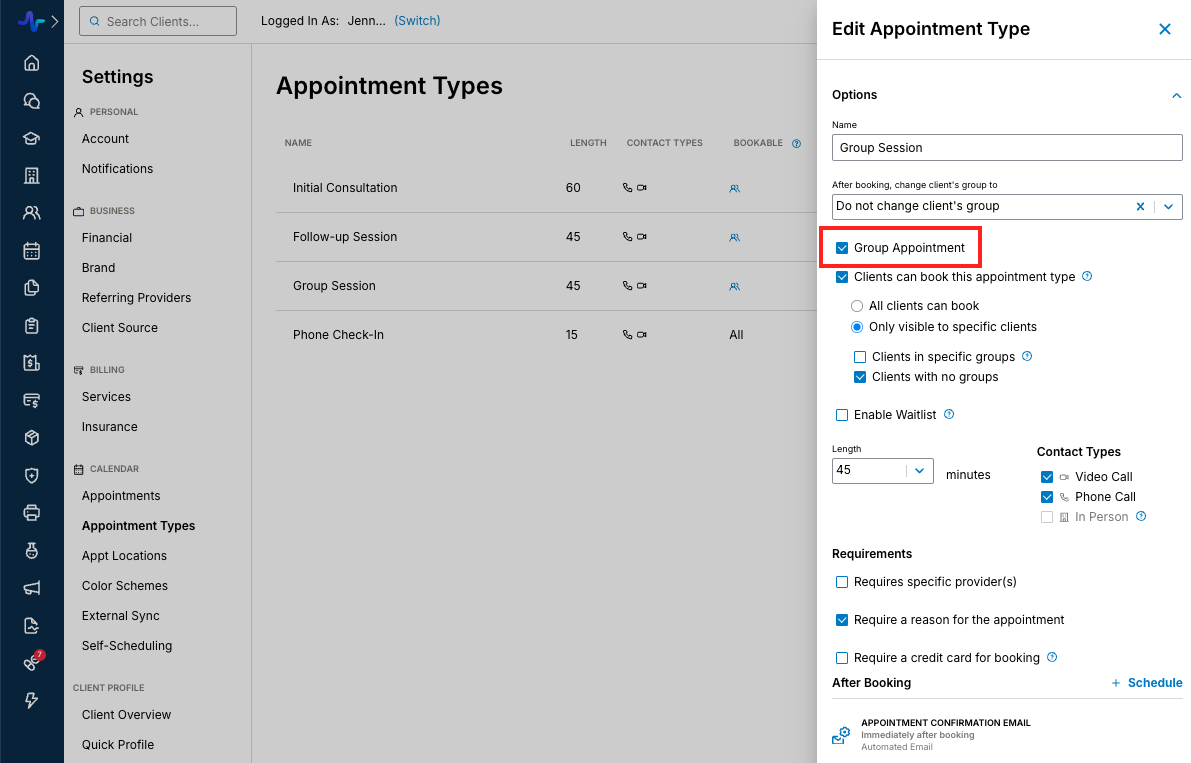This screenshot has height=763, width=1191.
Task: Open Notifications settings
Action: point(118,169)
